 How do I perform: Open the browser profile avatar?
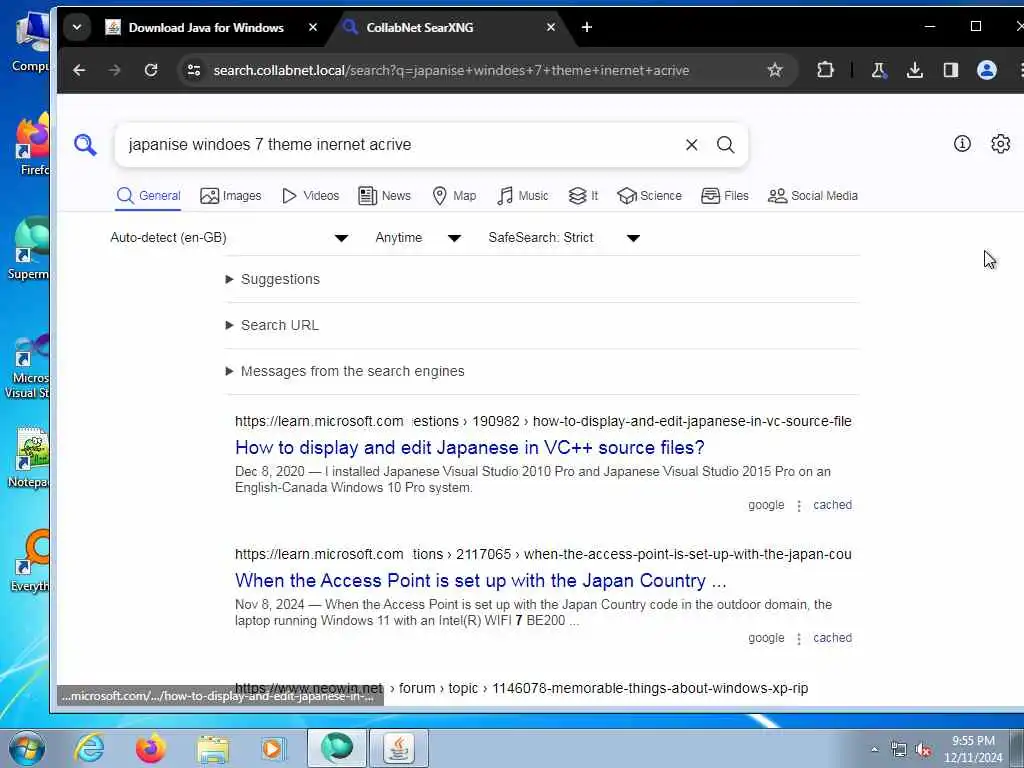tap(986, 70)
